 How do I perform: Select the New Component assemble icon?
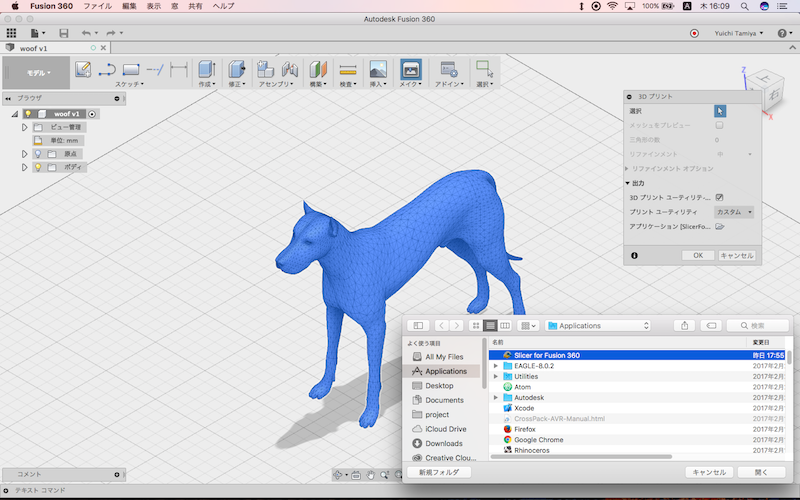point(265,69)
